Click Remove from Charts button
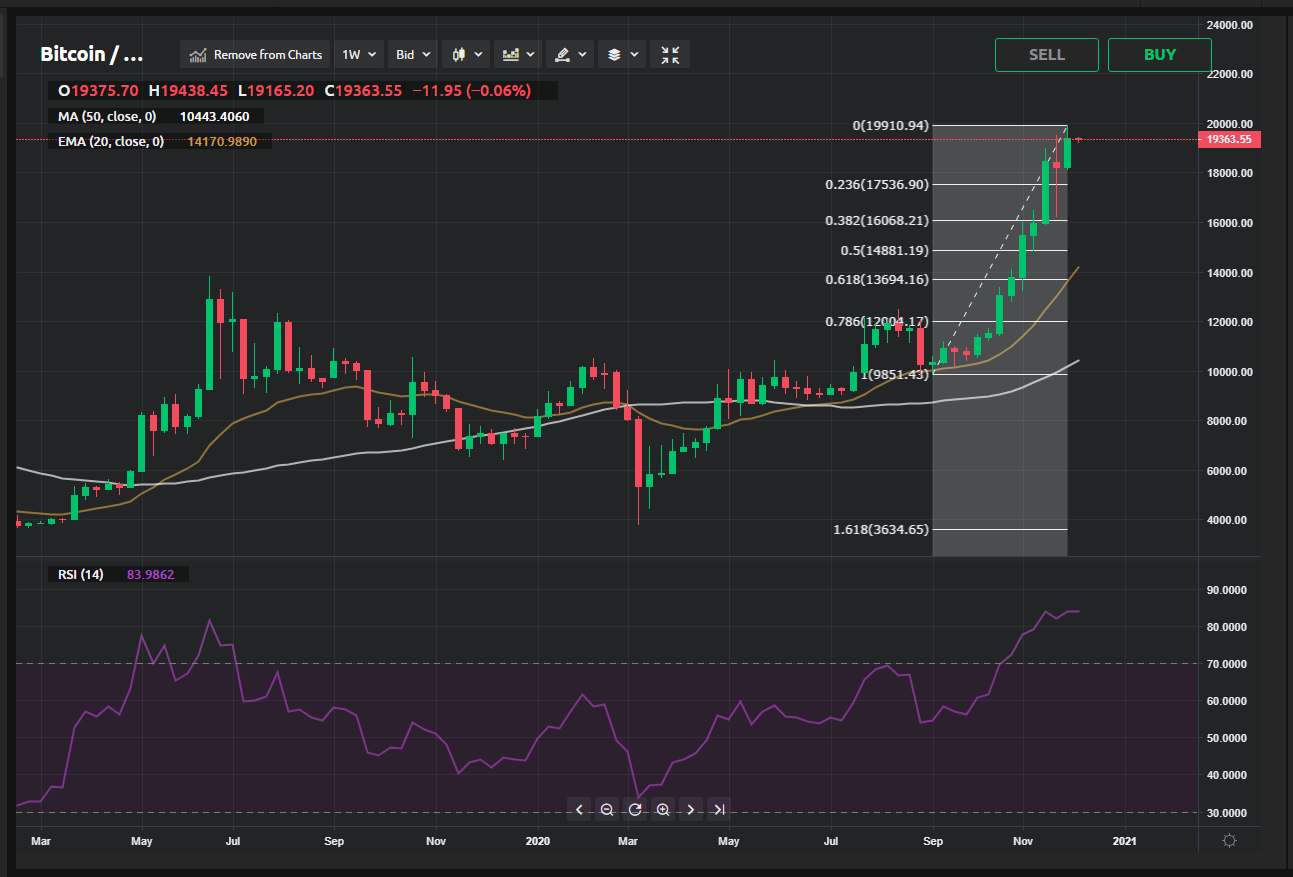Viewport: 1293px width, 877px height. [256, 54]
